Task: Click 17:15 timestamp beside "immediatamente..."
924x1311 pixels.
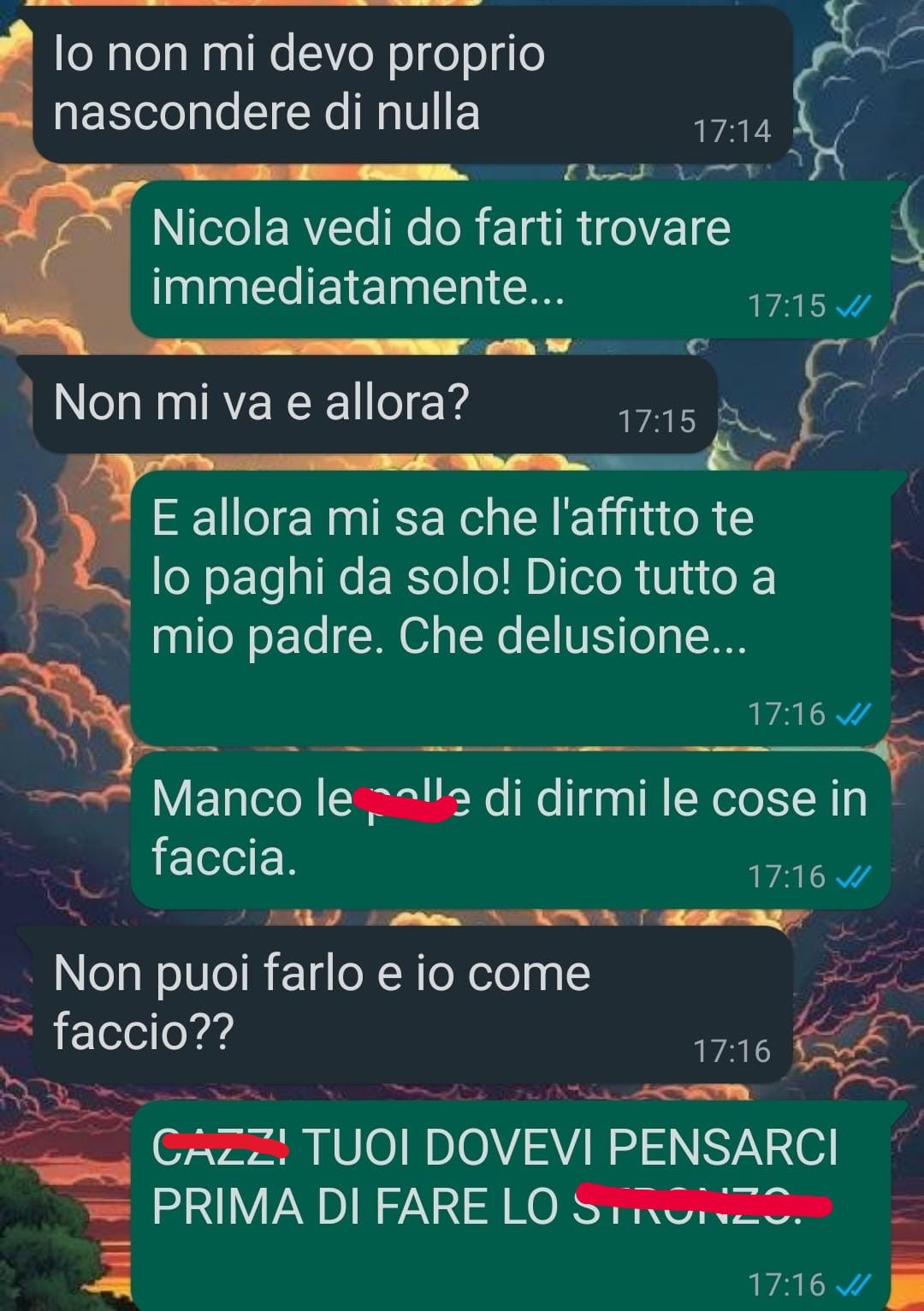Action: 787,306
